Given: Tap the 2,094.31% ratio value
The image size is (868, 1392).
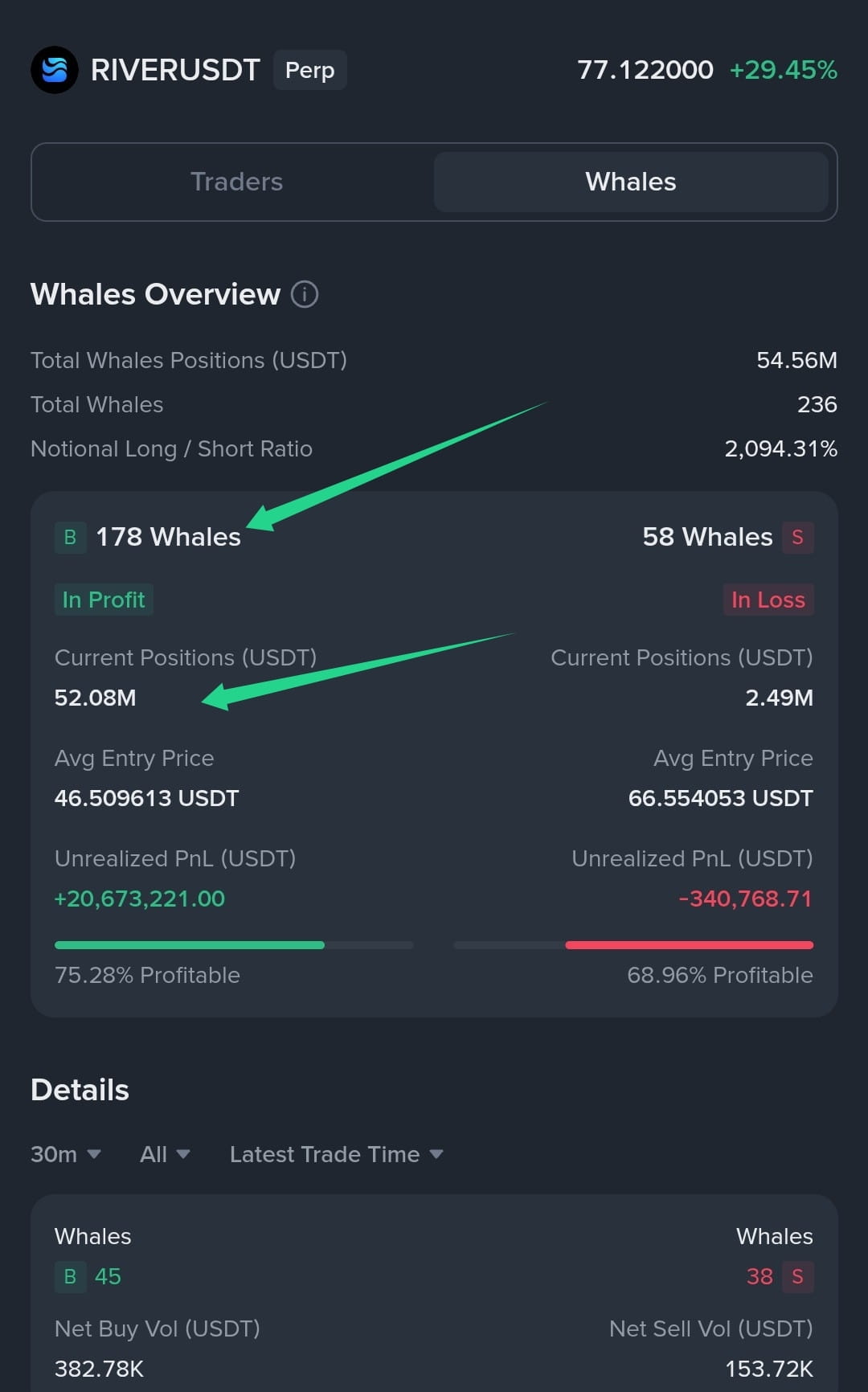Looking at the screenshot, I should coord(781,448).
